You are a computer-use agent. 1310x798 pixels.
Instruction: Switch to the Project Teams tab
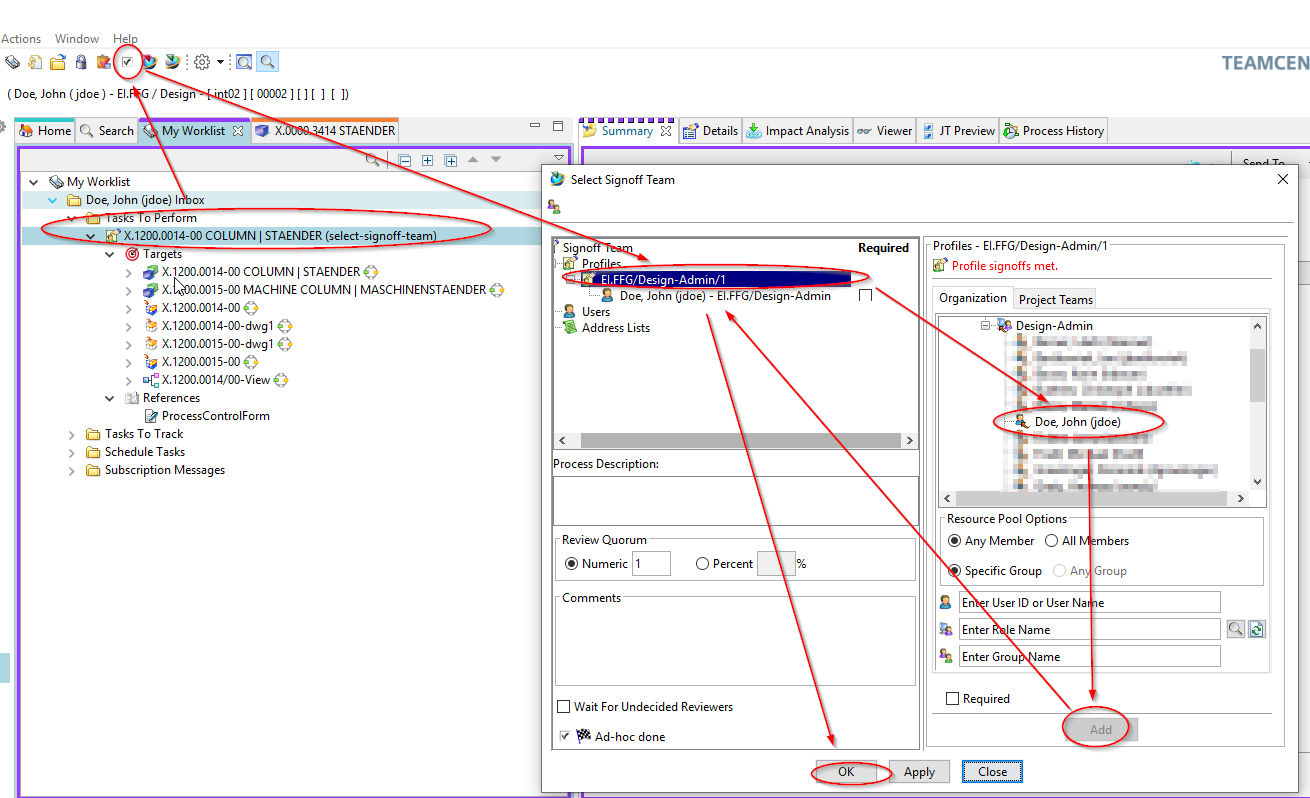tap(1055, 299)
